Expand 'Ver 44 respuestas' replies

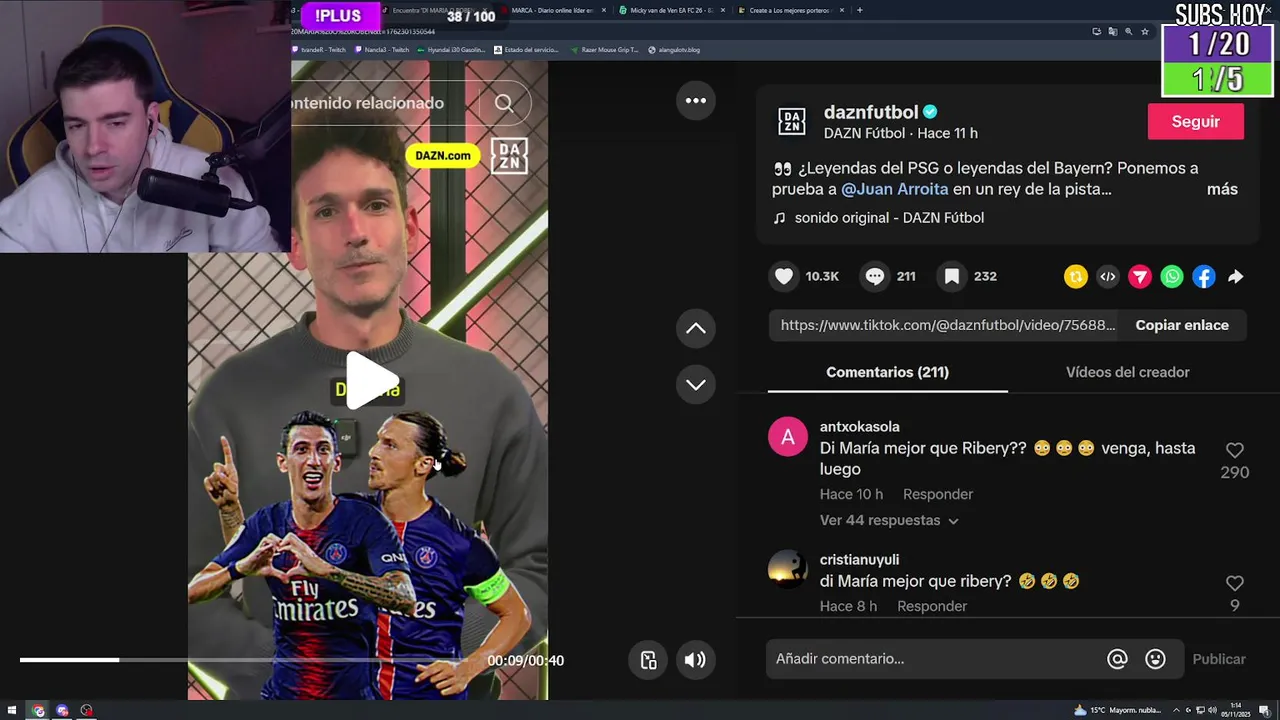tap(889, 520)
